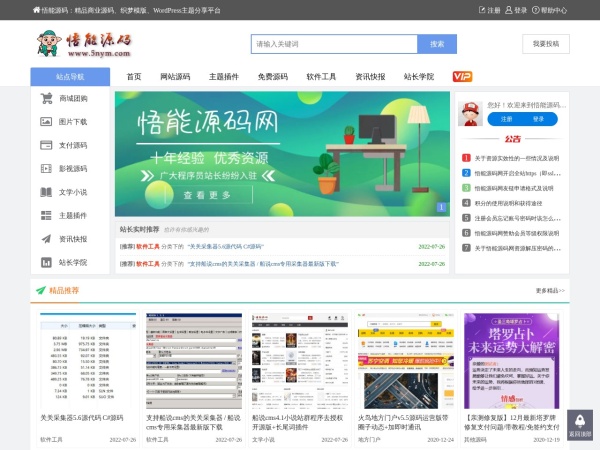Open the 支持船说cms采集器 software thumbnail
Screen dimensions: 600x450
tap(194, 360)
